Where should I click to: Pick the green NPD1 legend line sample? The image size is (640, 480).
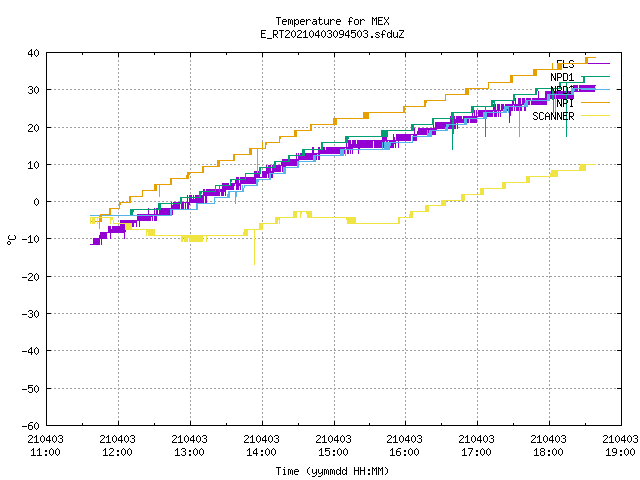click(x=595, y=77)
